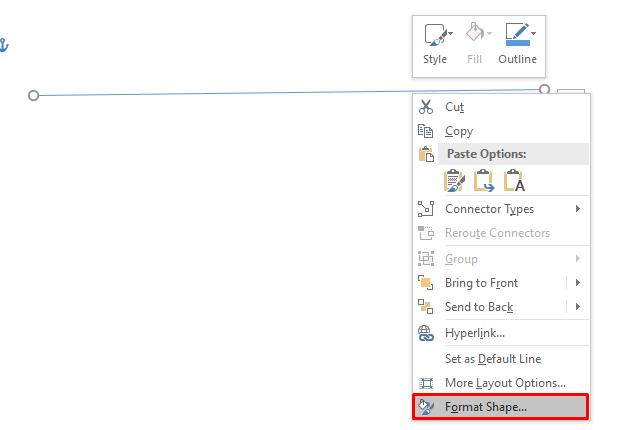Choose Set as Default Line
The height and width of the screenshot is (430, 638).
tap(501, 359)
